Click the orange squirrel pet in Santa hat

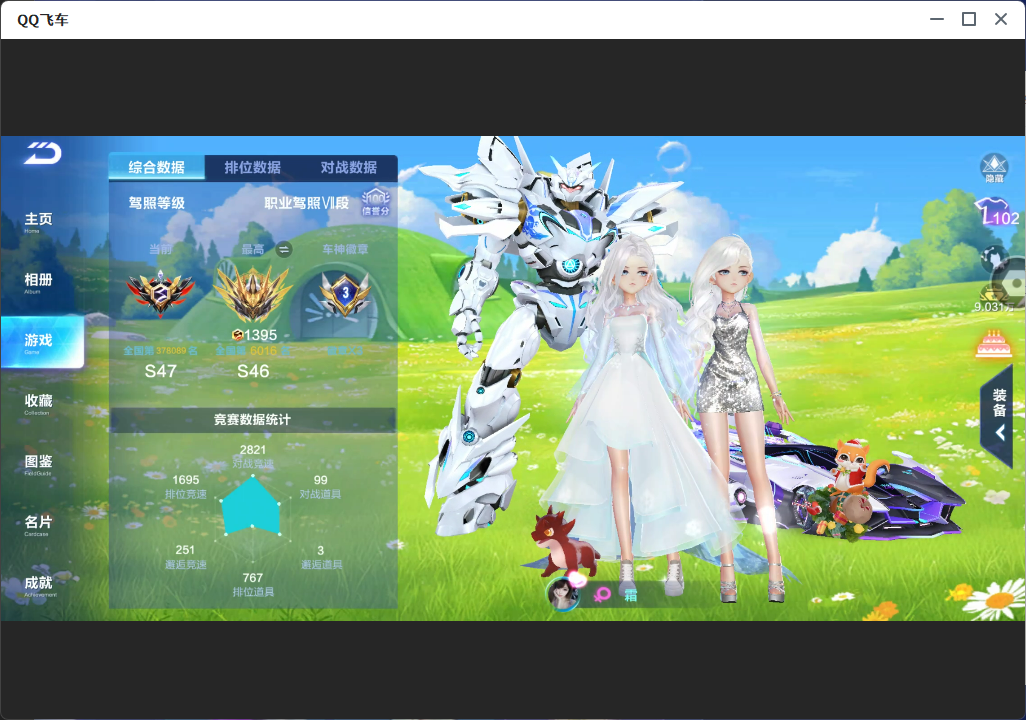854,466
